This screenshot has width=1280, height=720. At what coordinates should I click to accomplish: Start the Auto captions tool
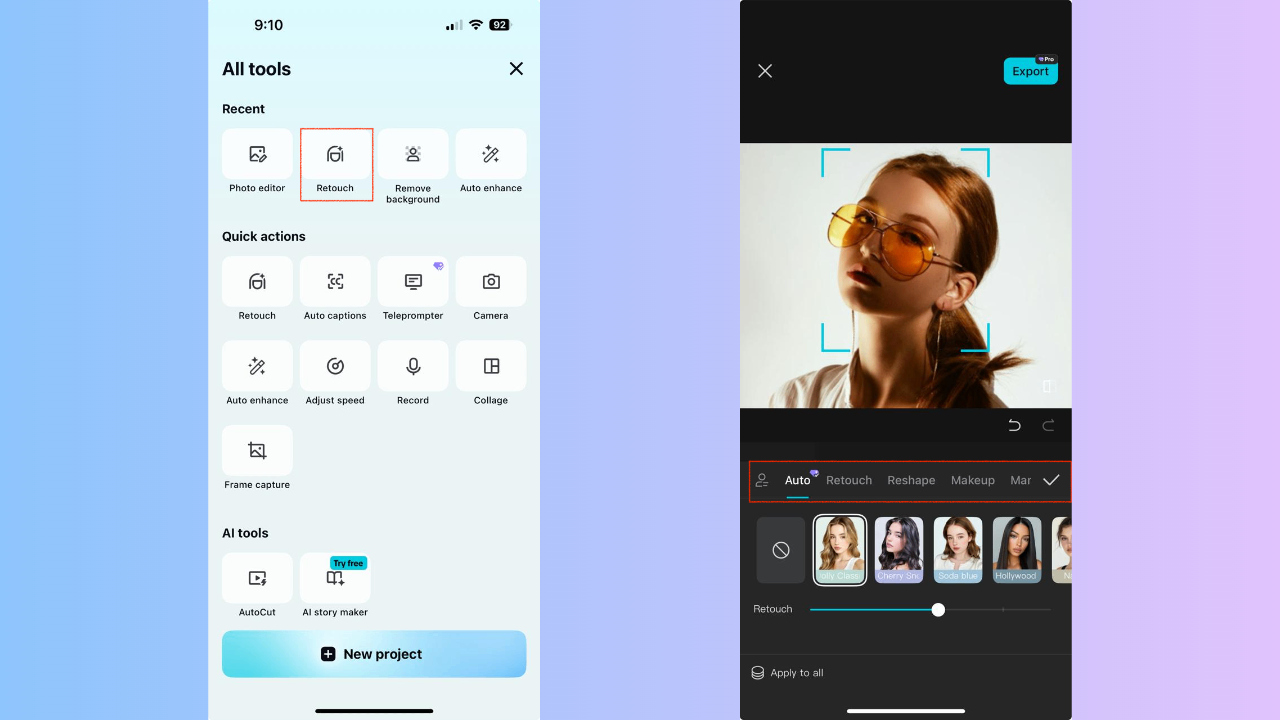(x=335, y=290)
